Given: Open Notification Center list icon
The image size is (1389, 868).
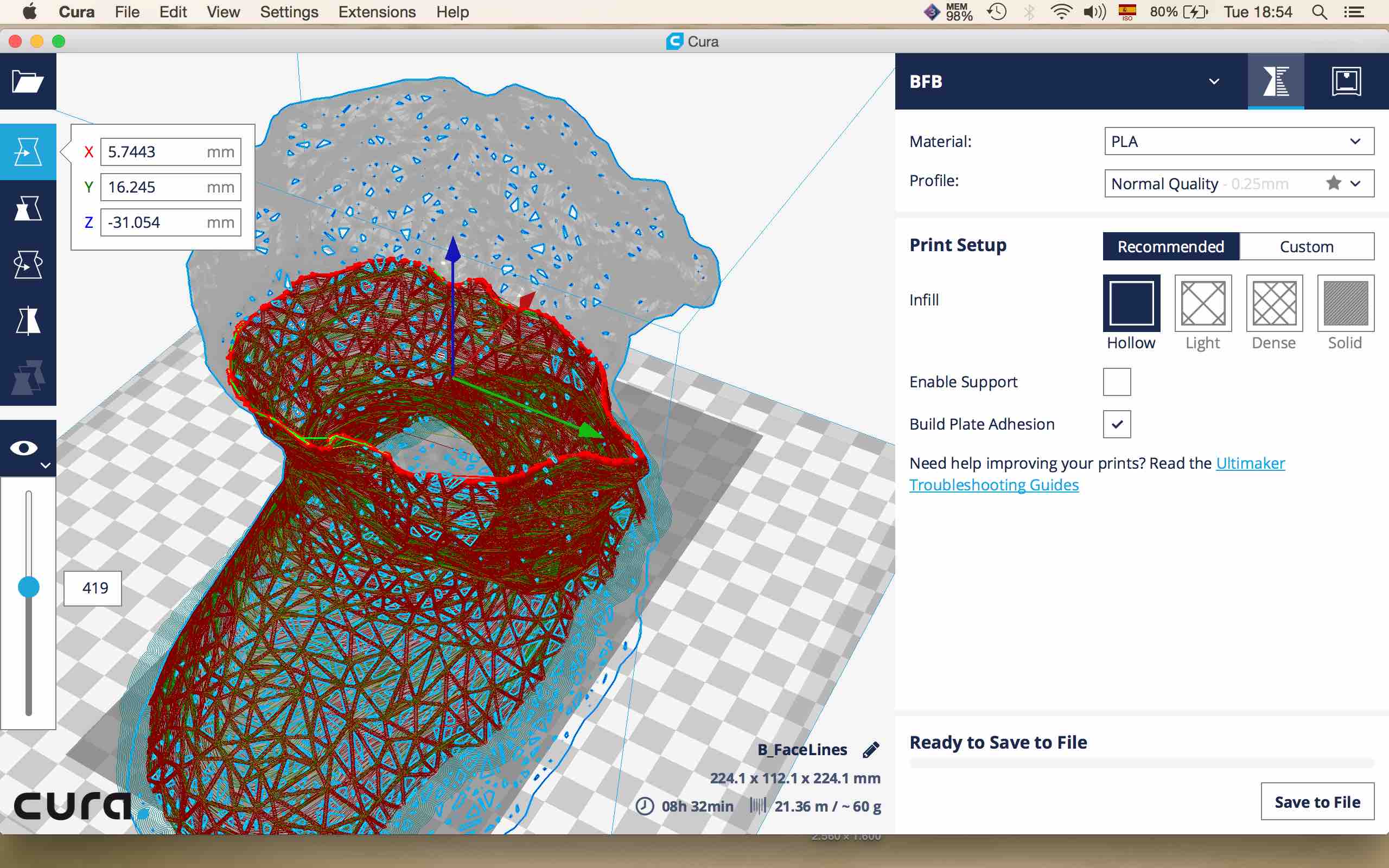Looking at the screenshot, I should coord(1355,12).
